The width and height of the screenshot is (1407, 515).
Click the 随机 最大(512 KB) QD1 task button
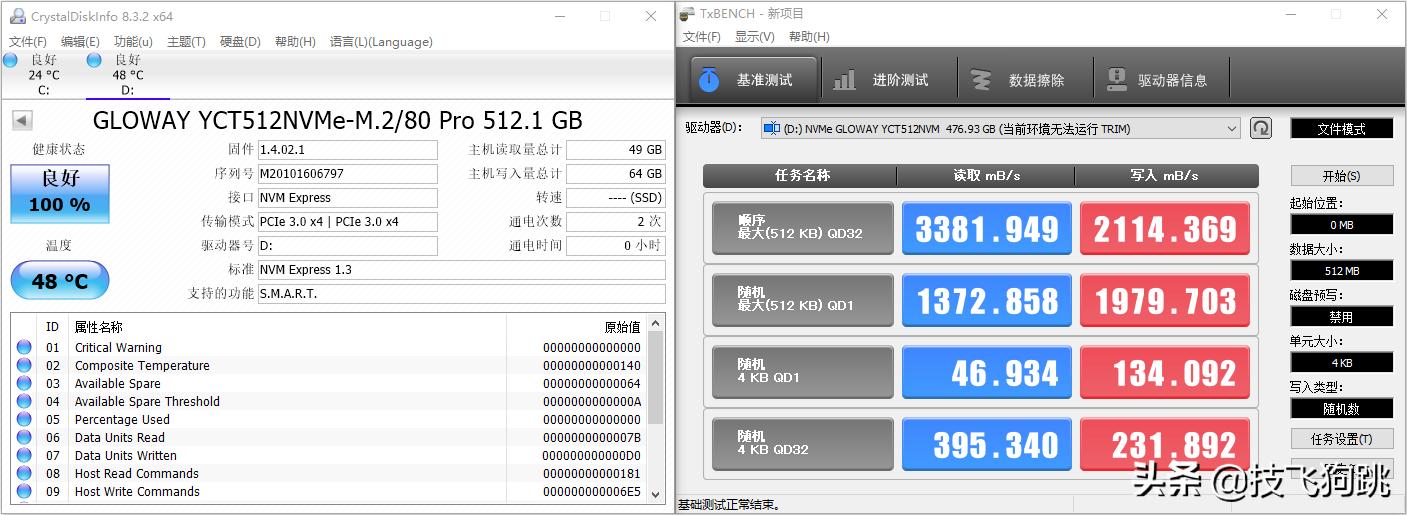click(802, 300)
